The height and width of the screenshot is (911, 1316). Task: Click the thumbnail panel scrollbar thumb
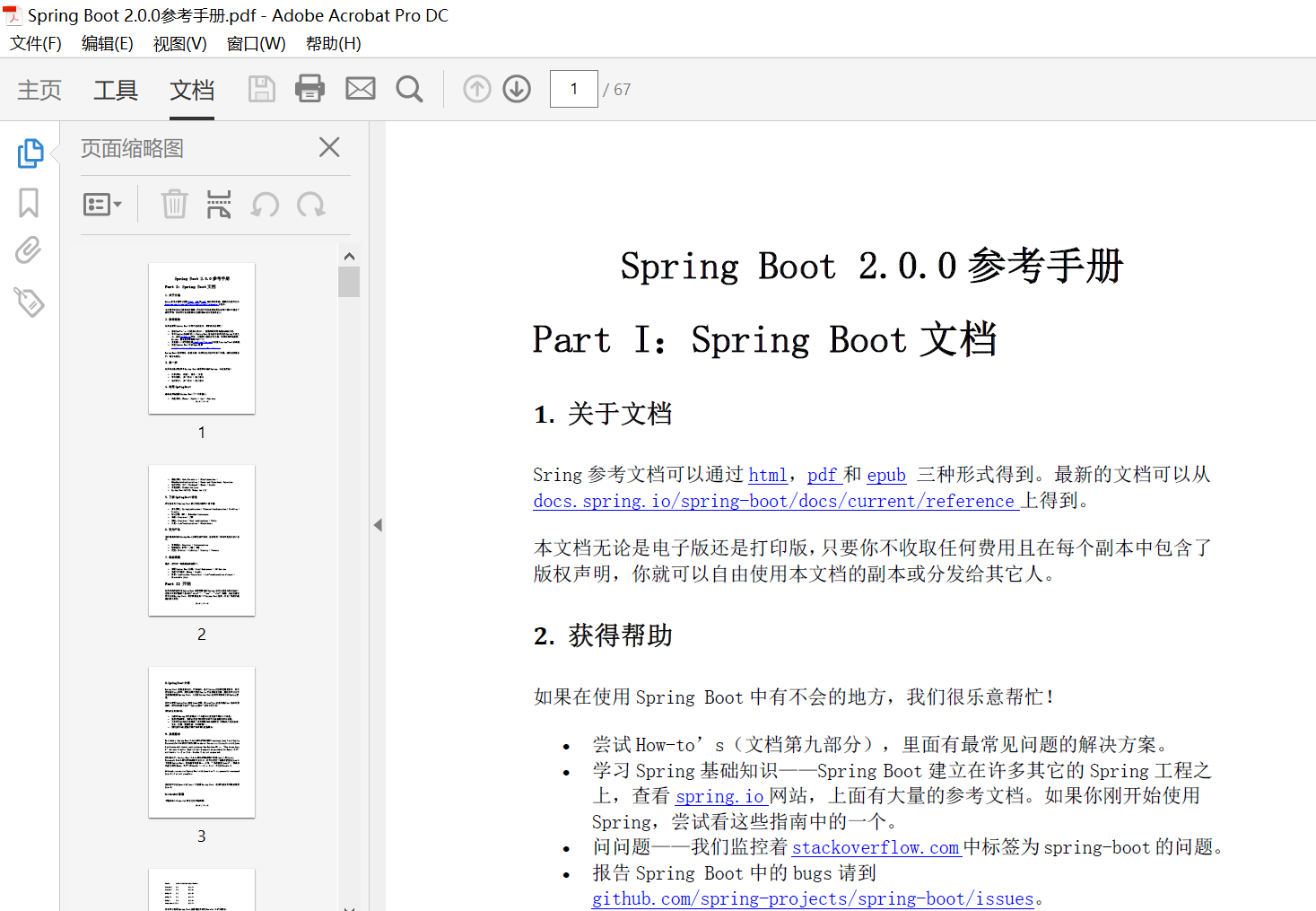349,282
